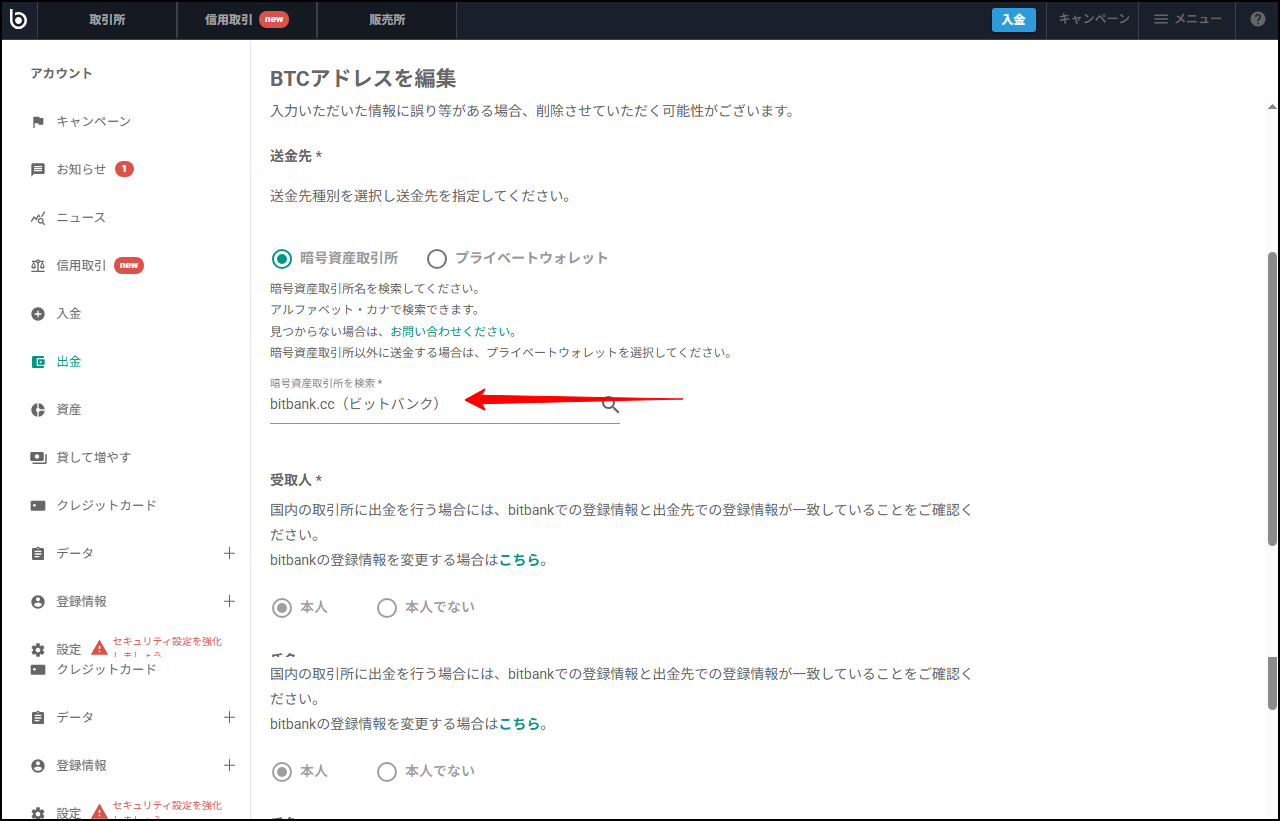This screenshot has height=821, width=1280.
Task: Click the line starting 暗号資産取引所以外に送金する場合は
Action: point(501,353)
